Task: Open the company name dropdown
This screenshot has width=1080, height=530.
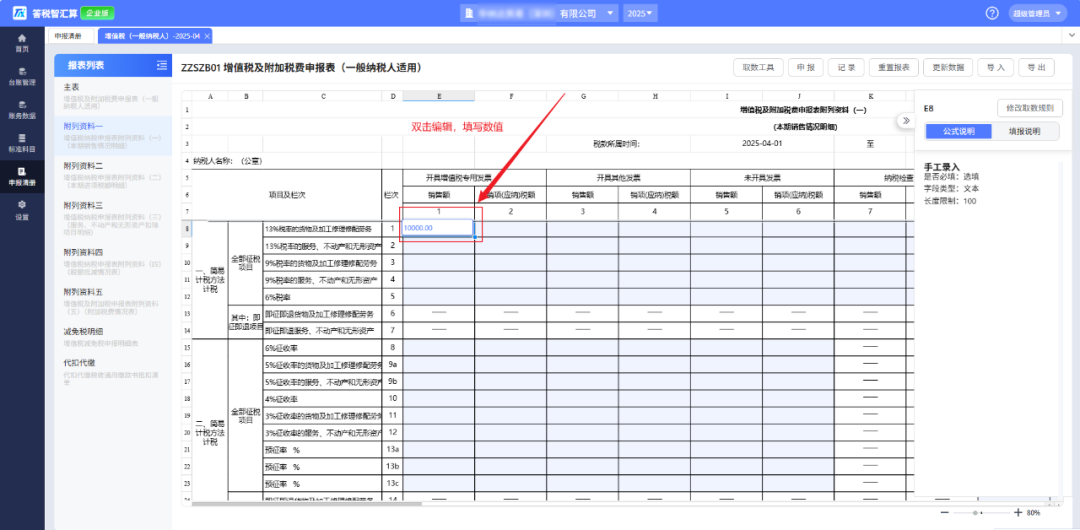Action: coord(542,13)
